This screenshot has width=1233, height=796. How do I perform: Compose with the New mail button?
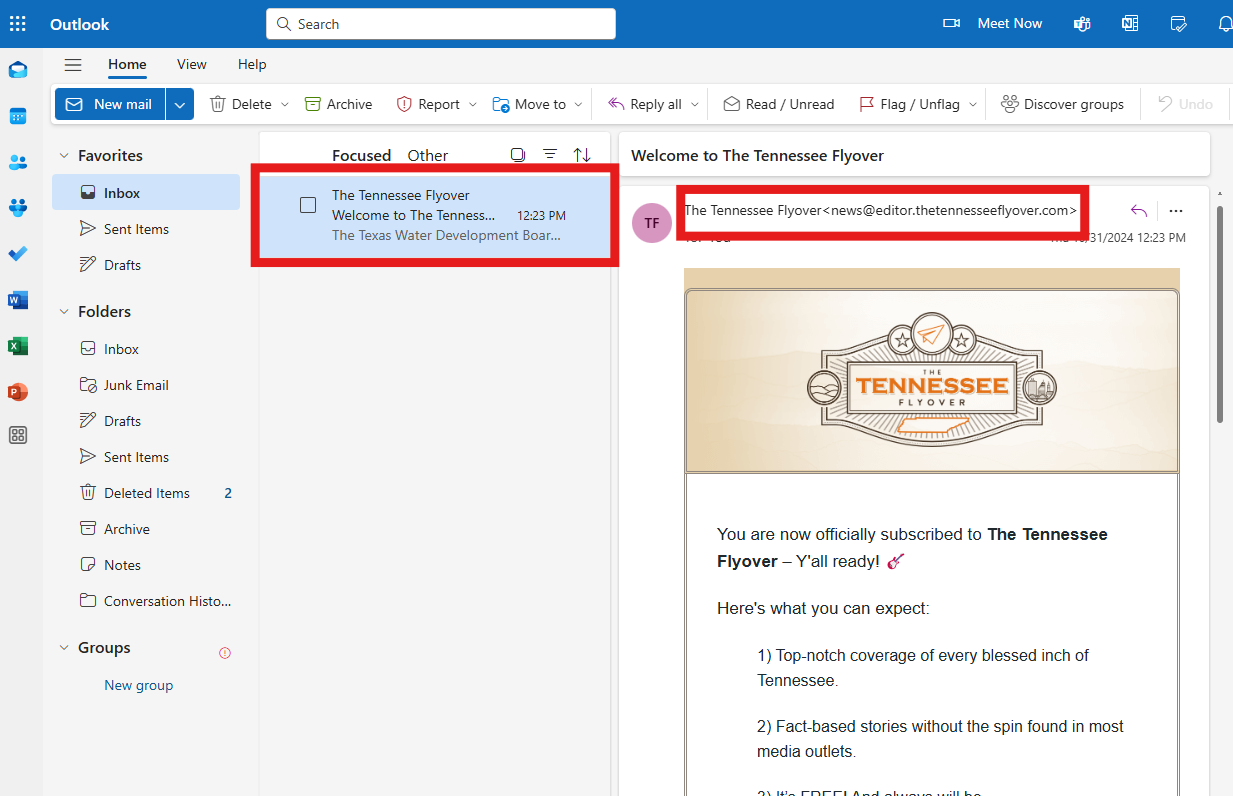coord(110,104)
